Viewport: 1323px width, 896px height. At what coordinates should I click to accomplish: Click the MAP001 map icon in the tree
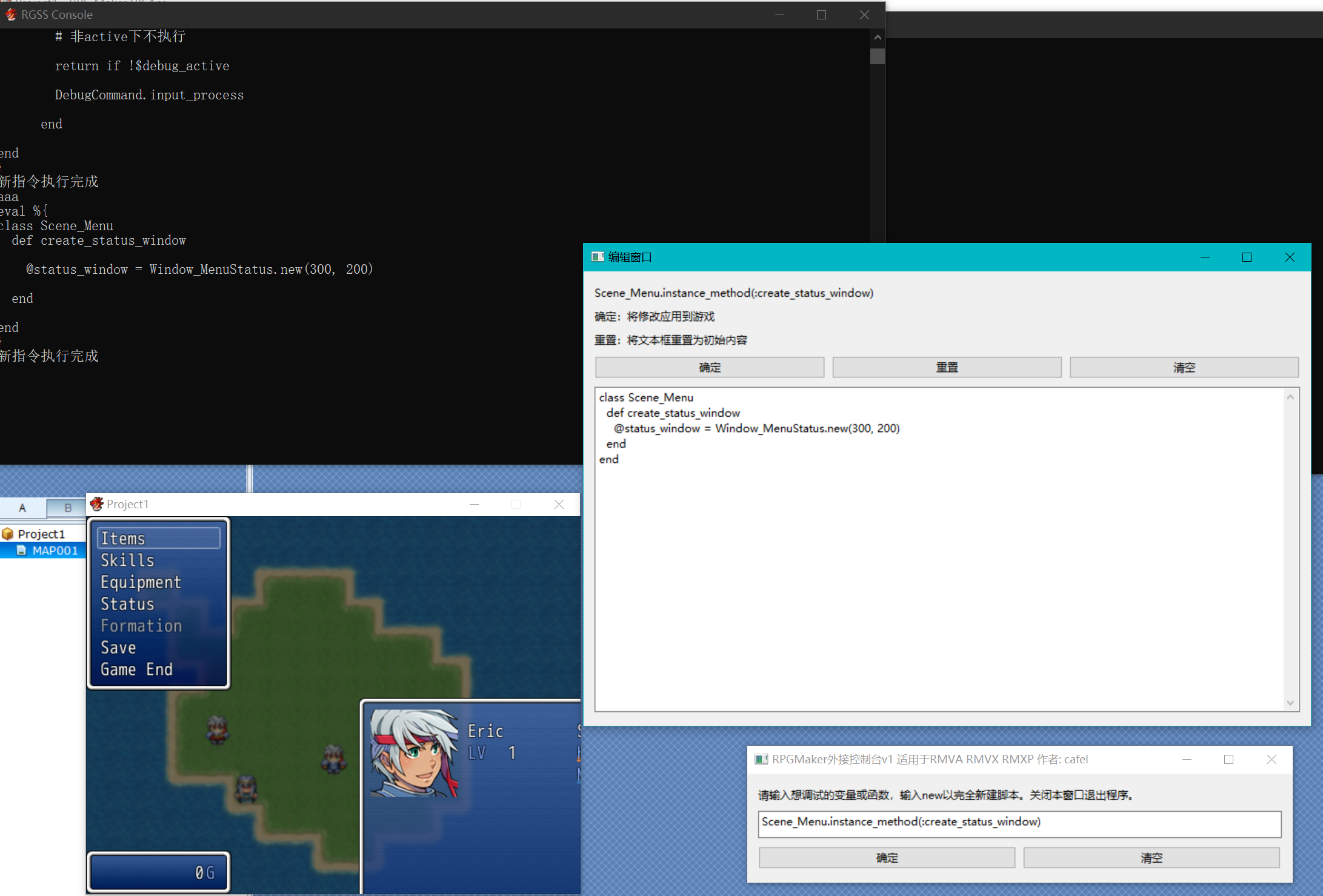click(22, 550)
